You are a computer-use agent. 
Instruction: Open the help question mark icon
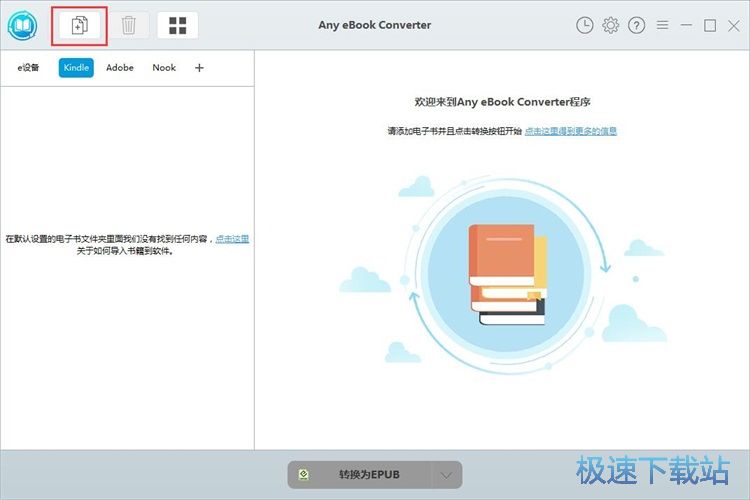(637, 26)
